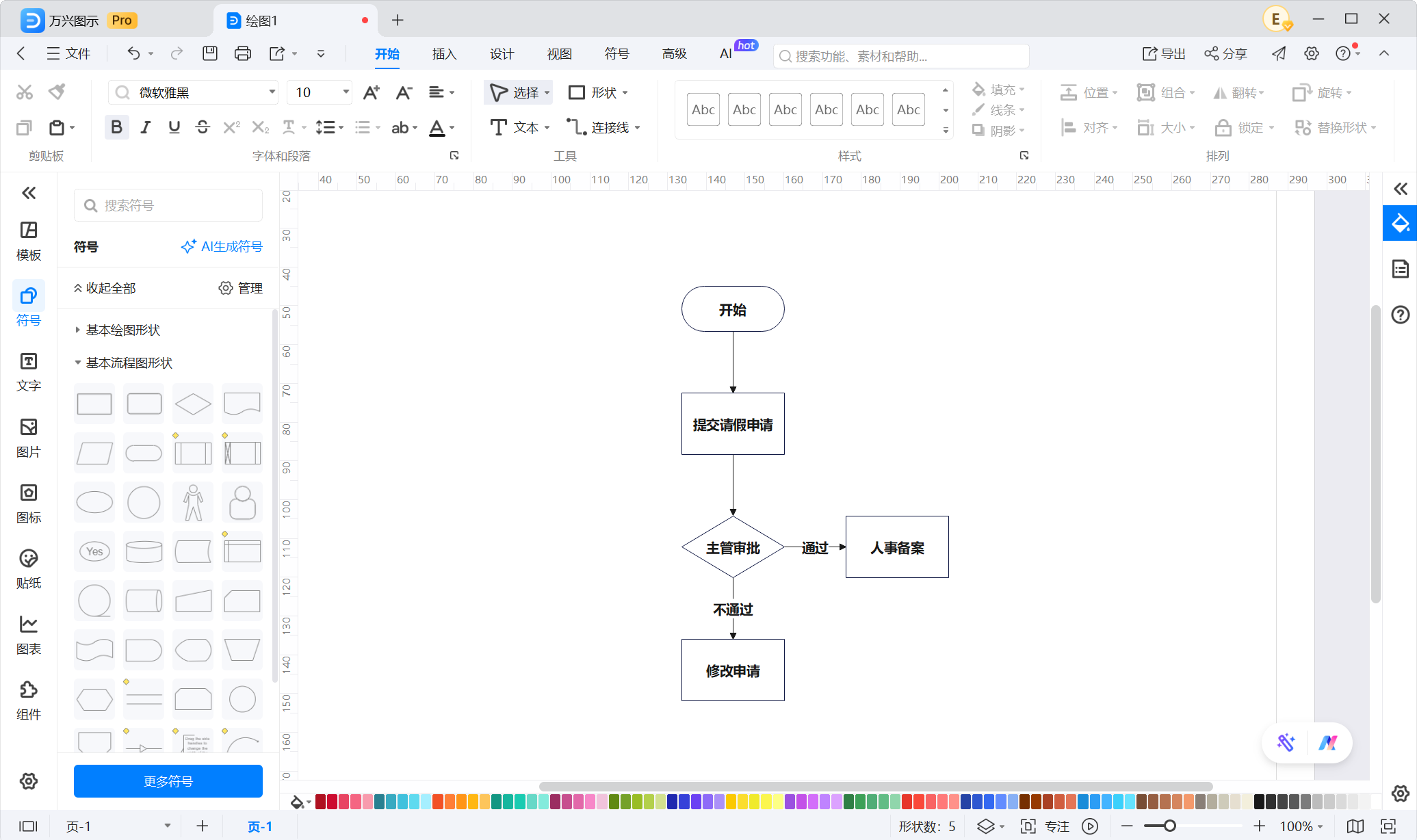This screenshot has height=840, width=1417.
Task: Toggle focus mode in status bar
Action: [1045, 826]
